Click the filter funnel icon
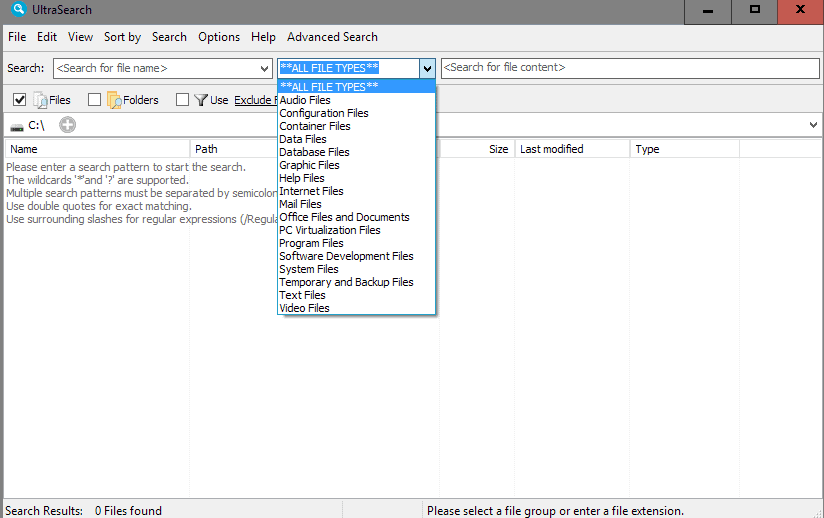 click(x=201, y=100)
